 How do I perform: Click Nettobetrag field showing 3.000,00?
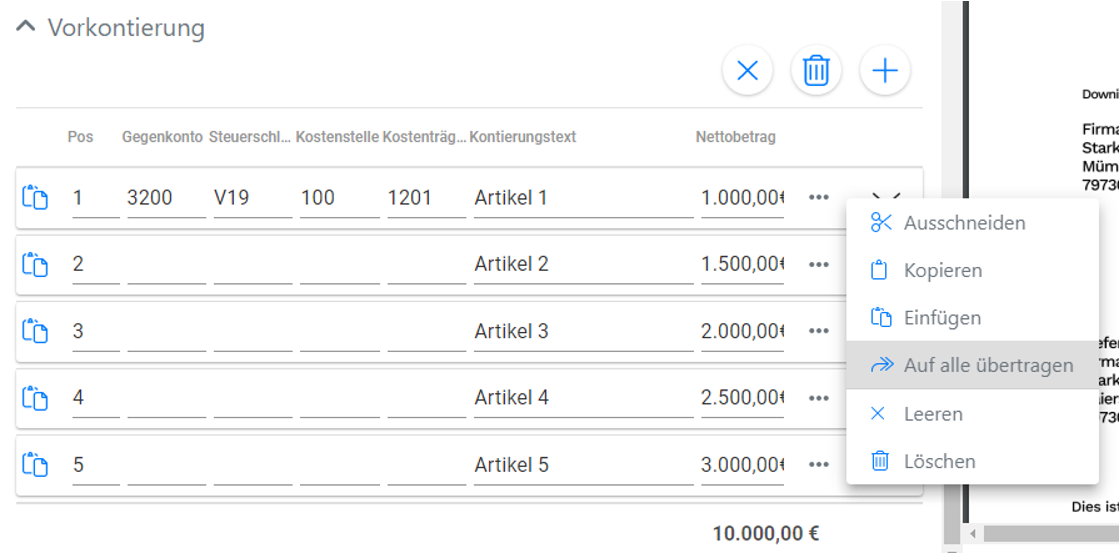pyautogui.click(x=741, y=465)
